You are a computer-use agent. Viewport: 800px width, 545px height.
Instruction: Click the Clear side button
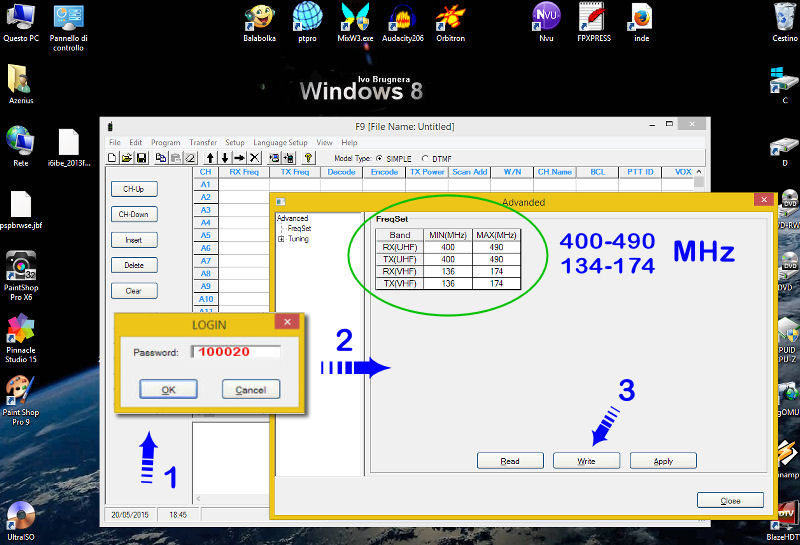(x=134, y=291)
